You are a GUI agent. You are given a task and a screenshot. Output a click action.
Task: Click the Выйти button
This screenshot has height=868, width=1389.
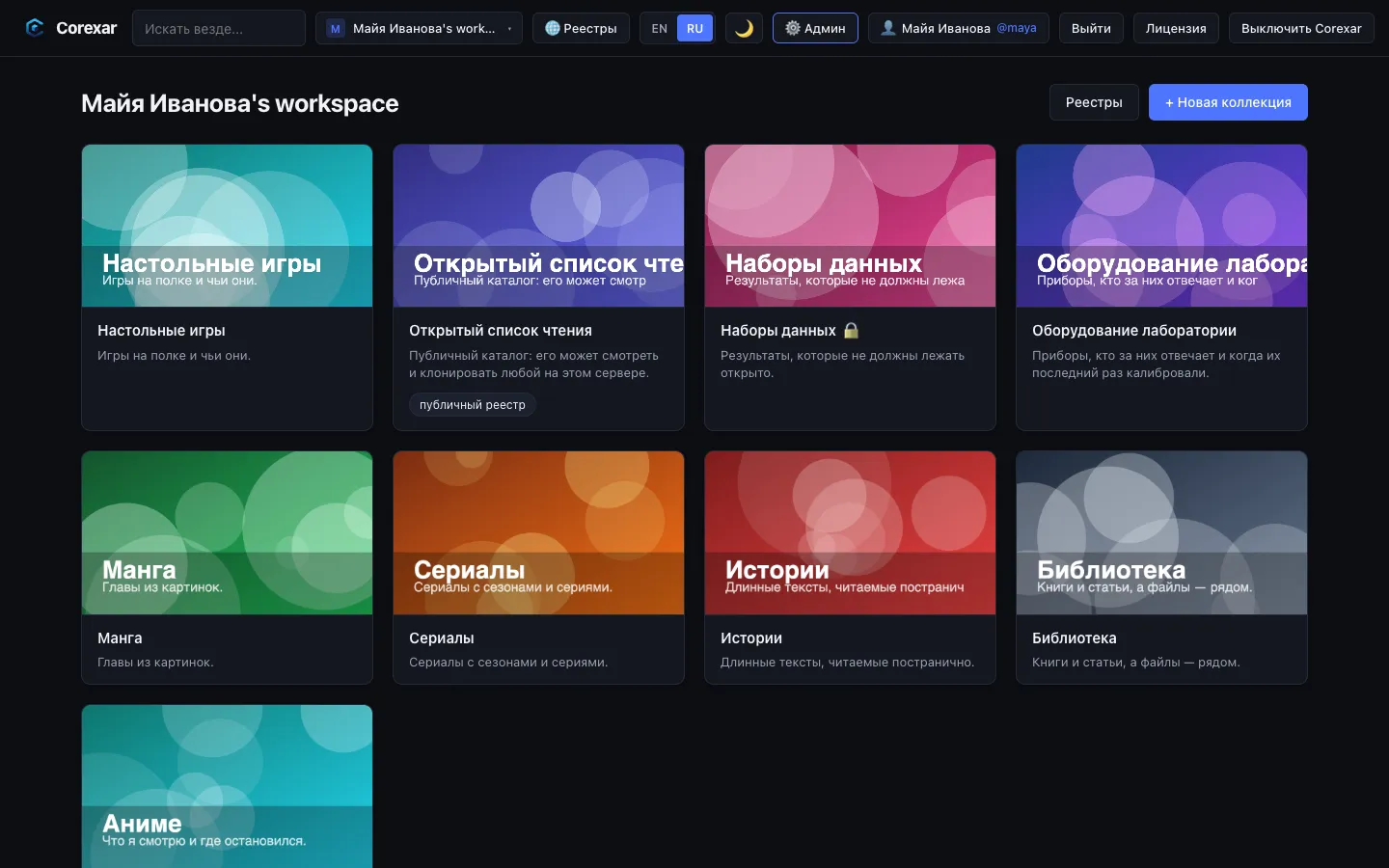(1091, 28)
